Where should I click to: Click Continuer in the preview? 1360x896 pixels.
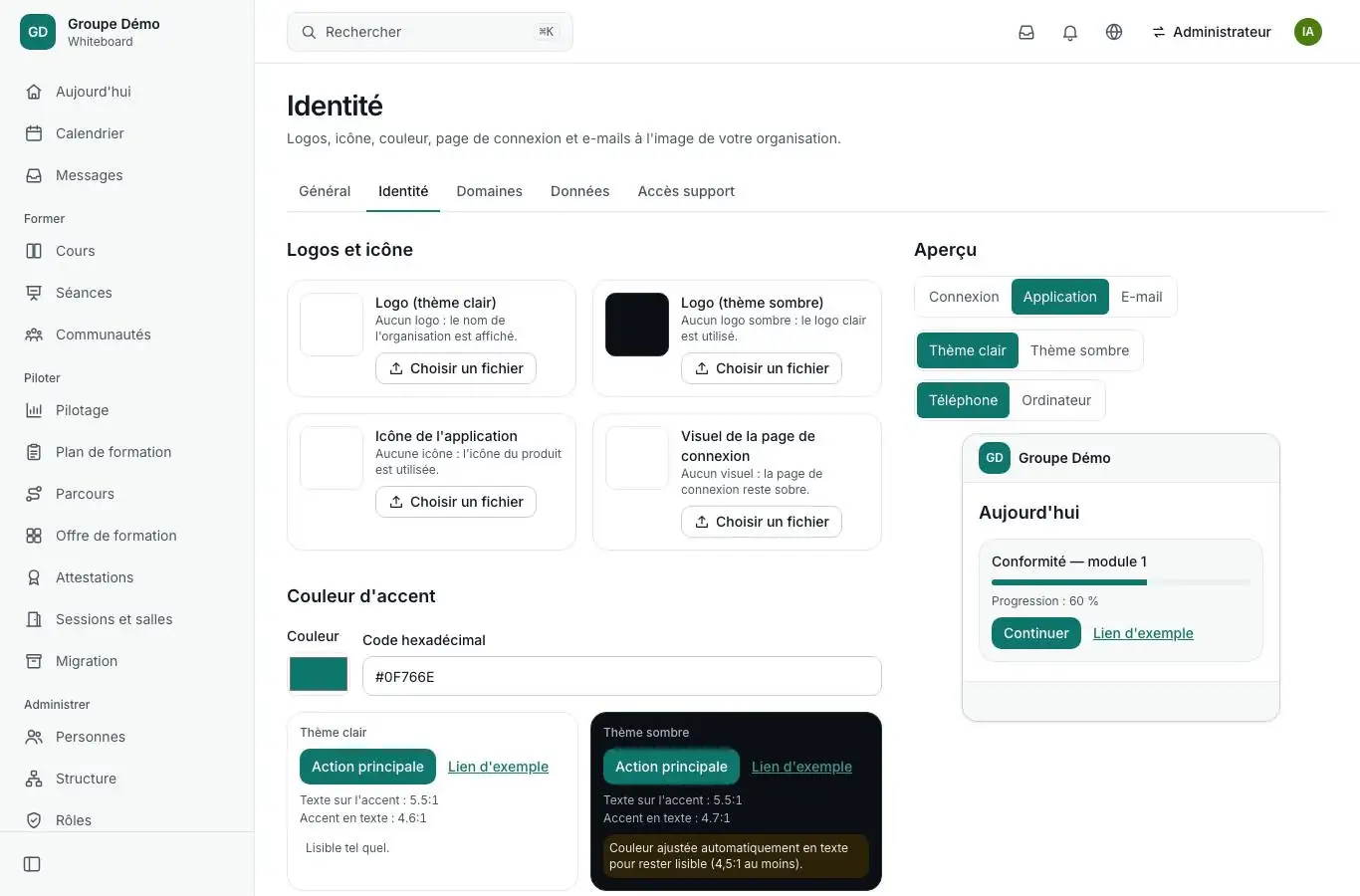[1035, 633]
